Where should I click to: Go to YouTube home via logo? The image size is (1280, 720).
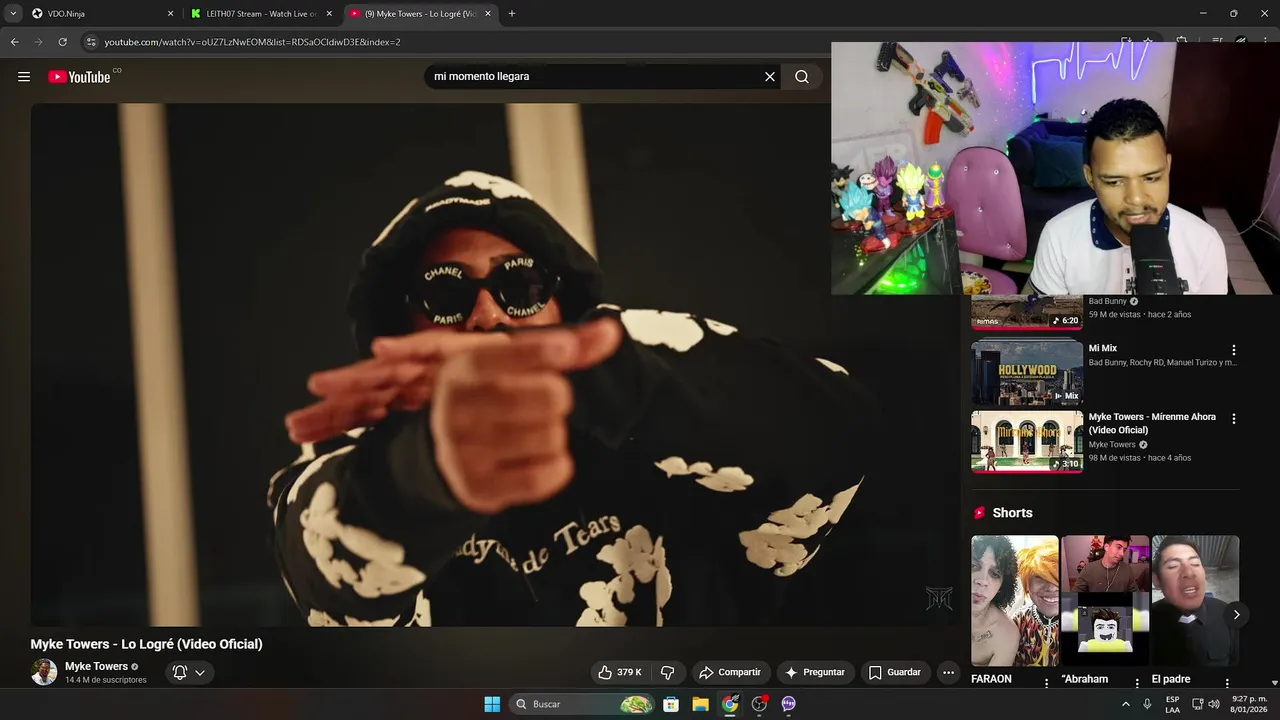(79, 77)
